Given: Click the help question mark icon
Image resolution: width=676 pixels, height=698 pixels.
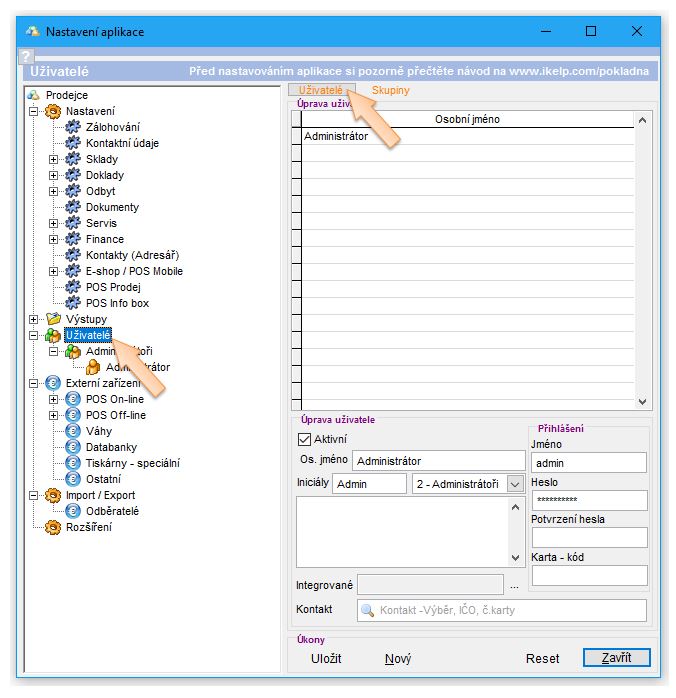Looking at the screenshot, I should point(27,57).
